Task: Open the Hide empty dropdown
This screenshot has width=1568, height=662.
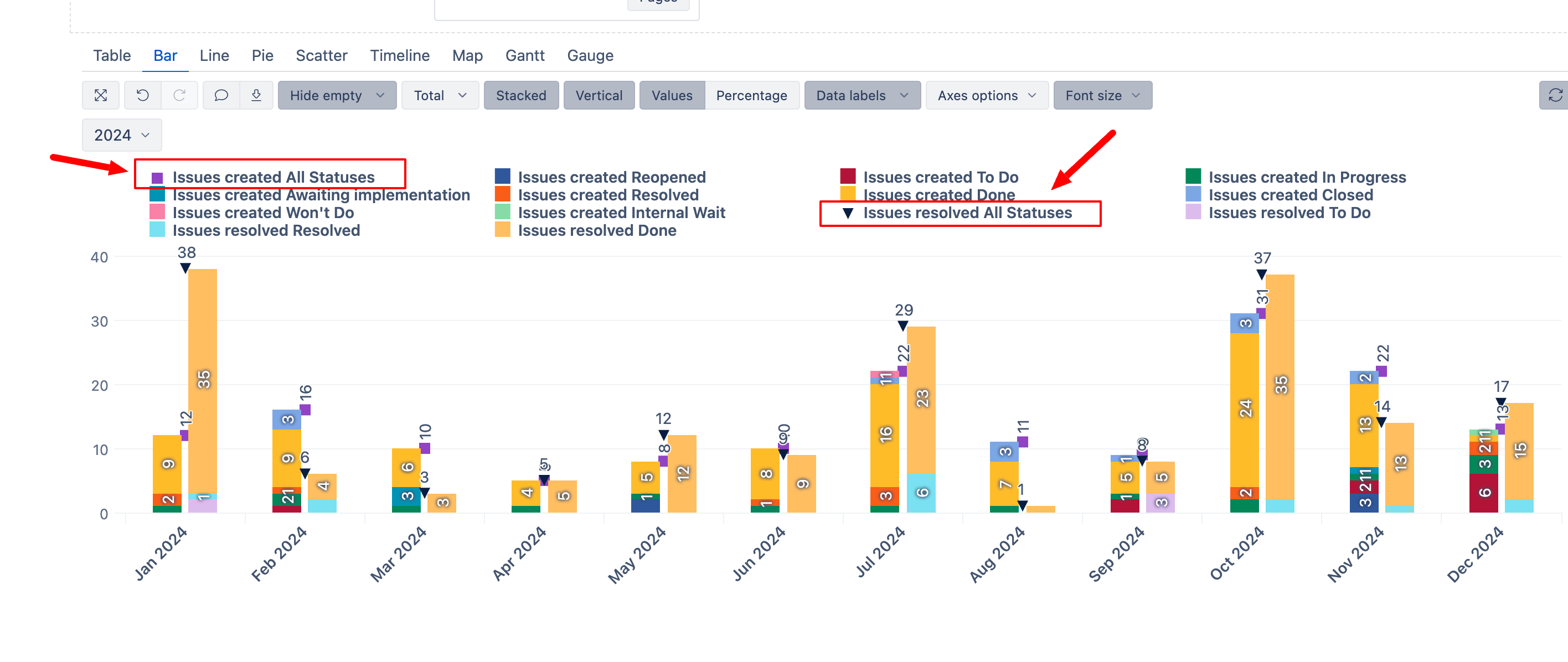Action: tap(337, 96)
